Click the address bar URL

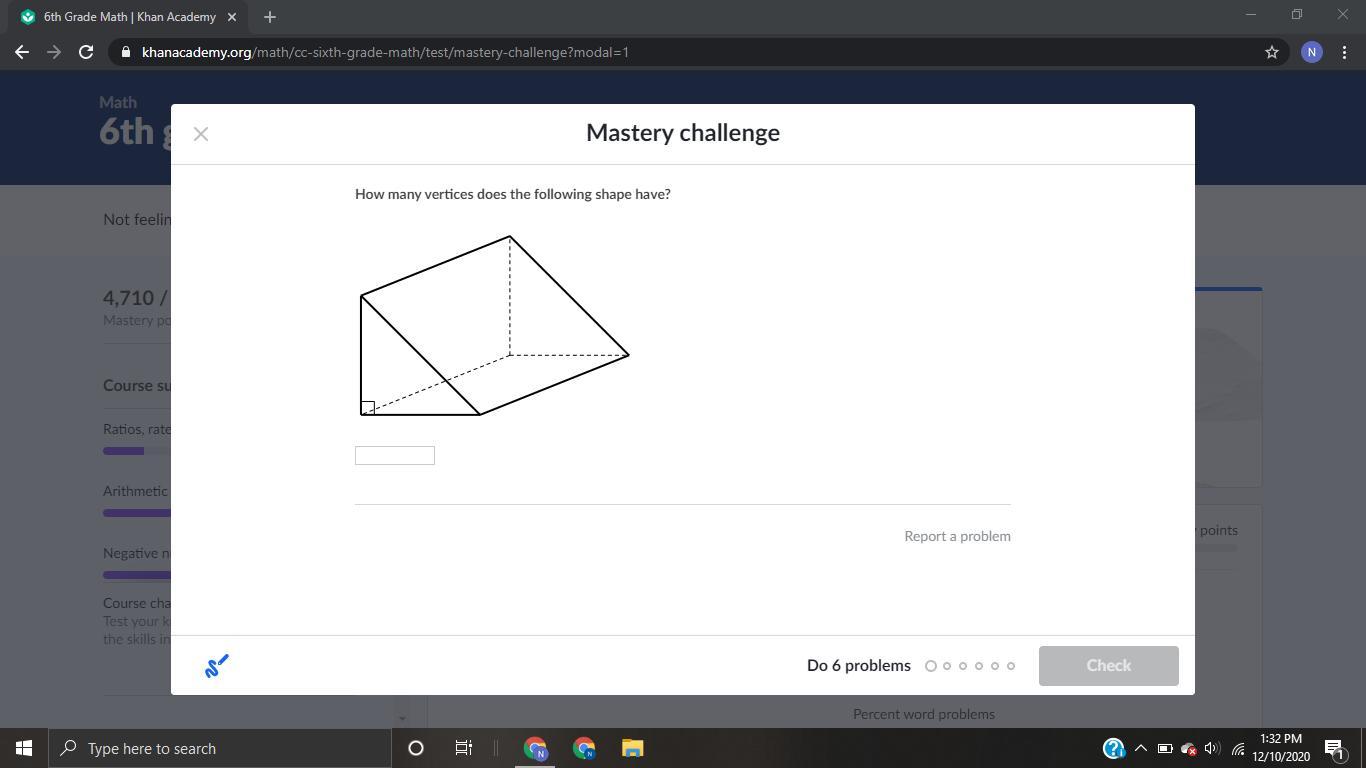coord(385,52)
